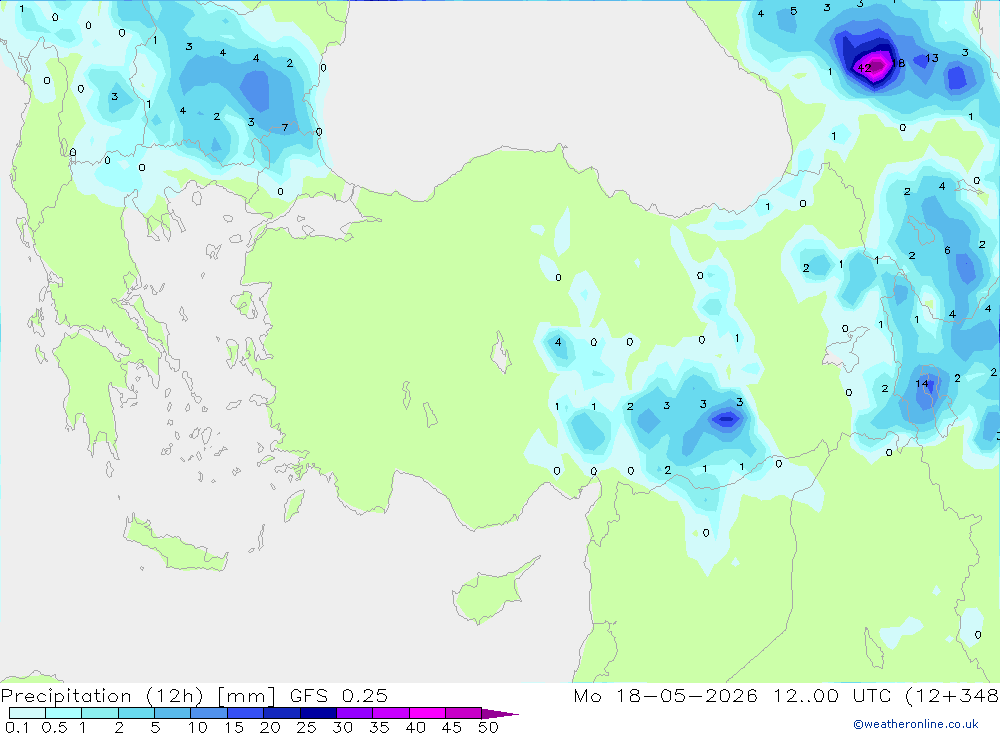Click the '6' precipitation value on map

click(948, 250)
